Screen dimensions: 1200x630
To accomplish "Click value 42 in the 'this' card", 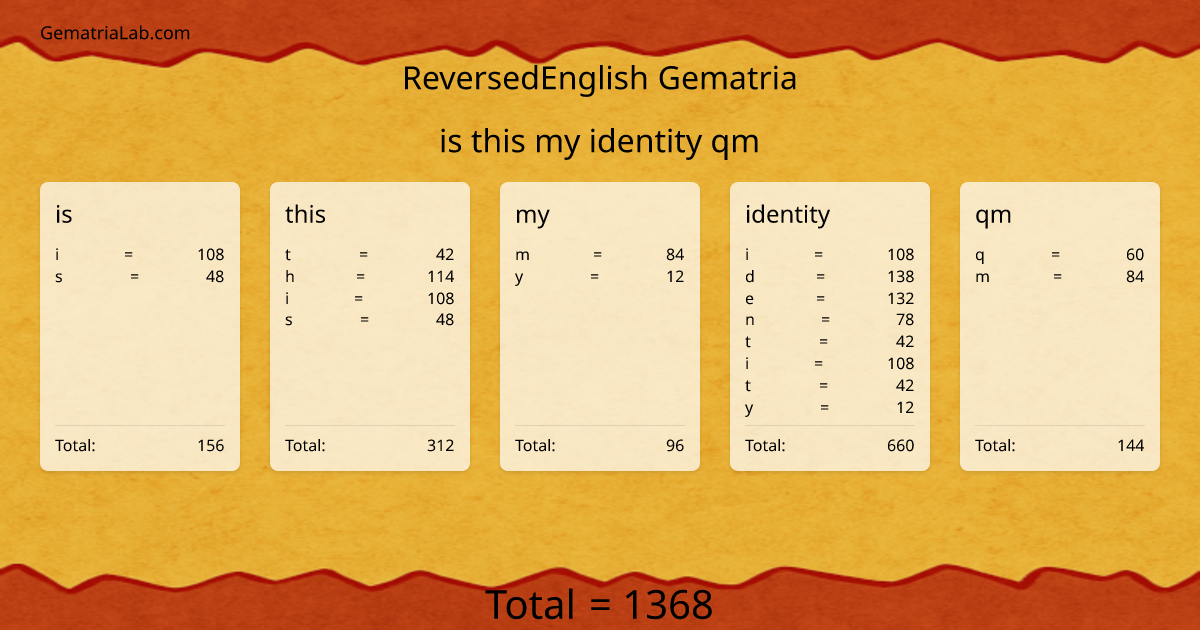I will point(445,254).
